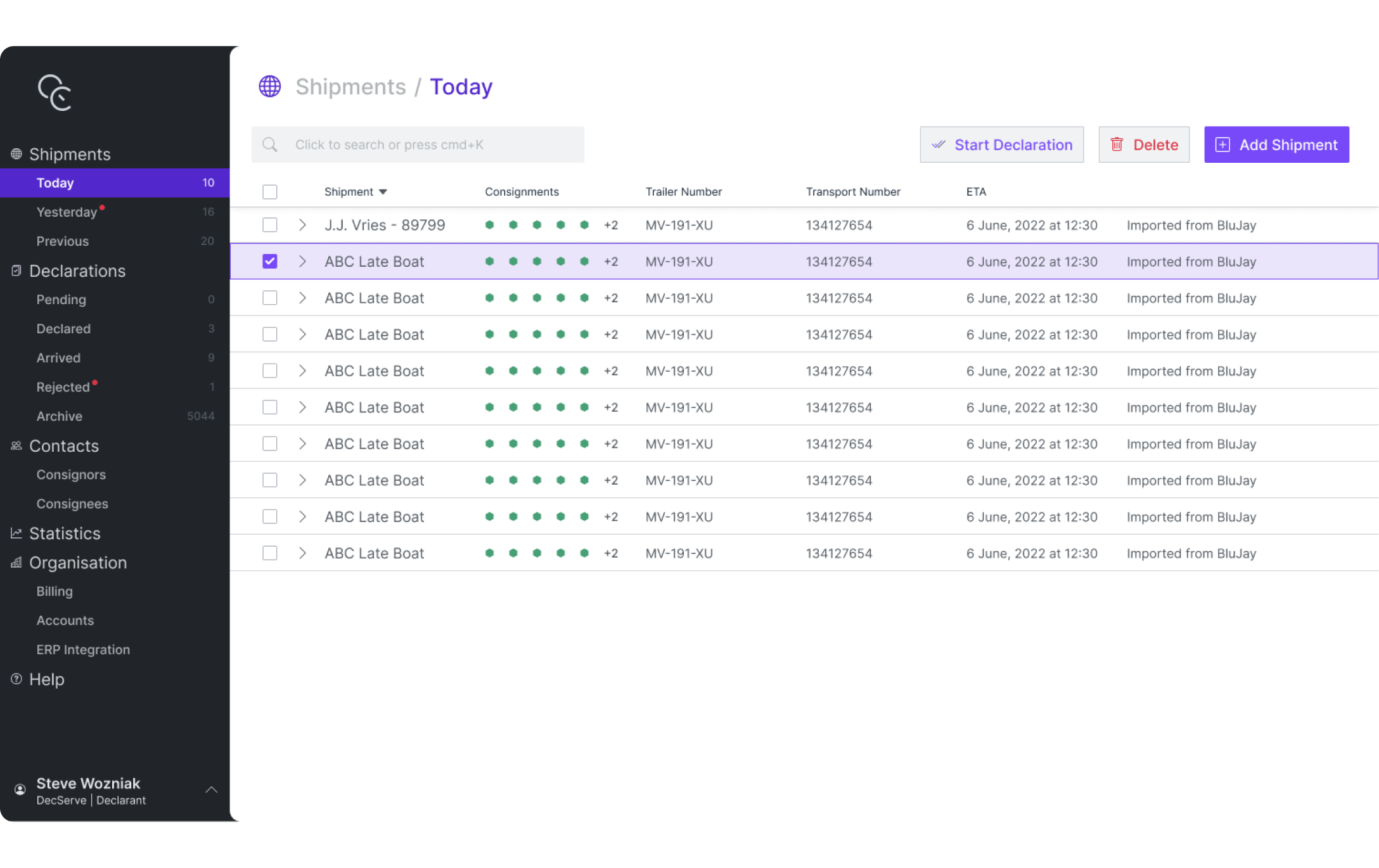Screen dimensions: 1379x868
Task: Click the Statistics chart icon in sidebar
Action: tap(16, 533)
